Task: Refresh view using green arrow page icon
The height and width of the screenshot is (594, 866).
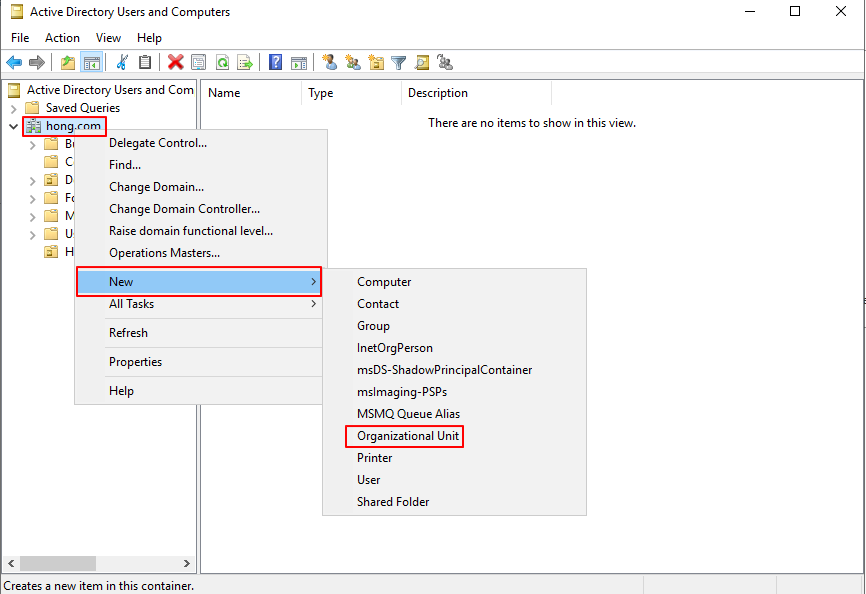Action: click(222, 62)
